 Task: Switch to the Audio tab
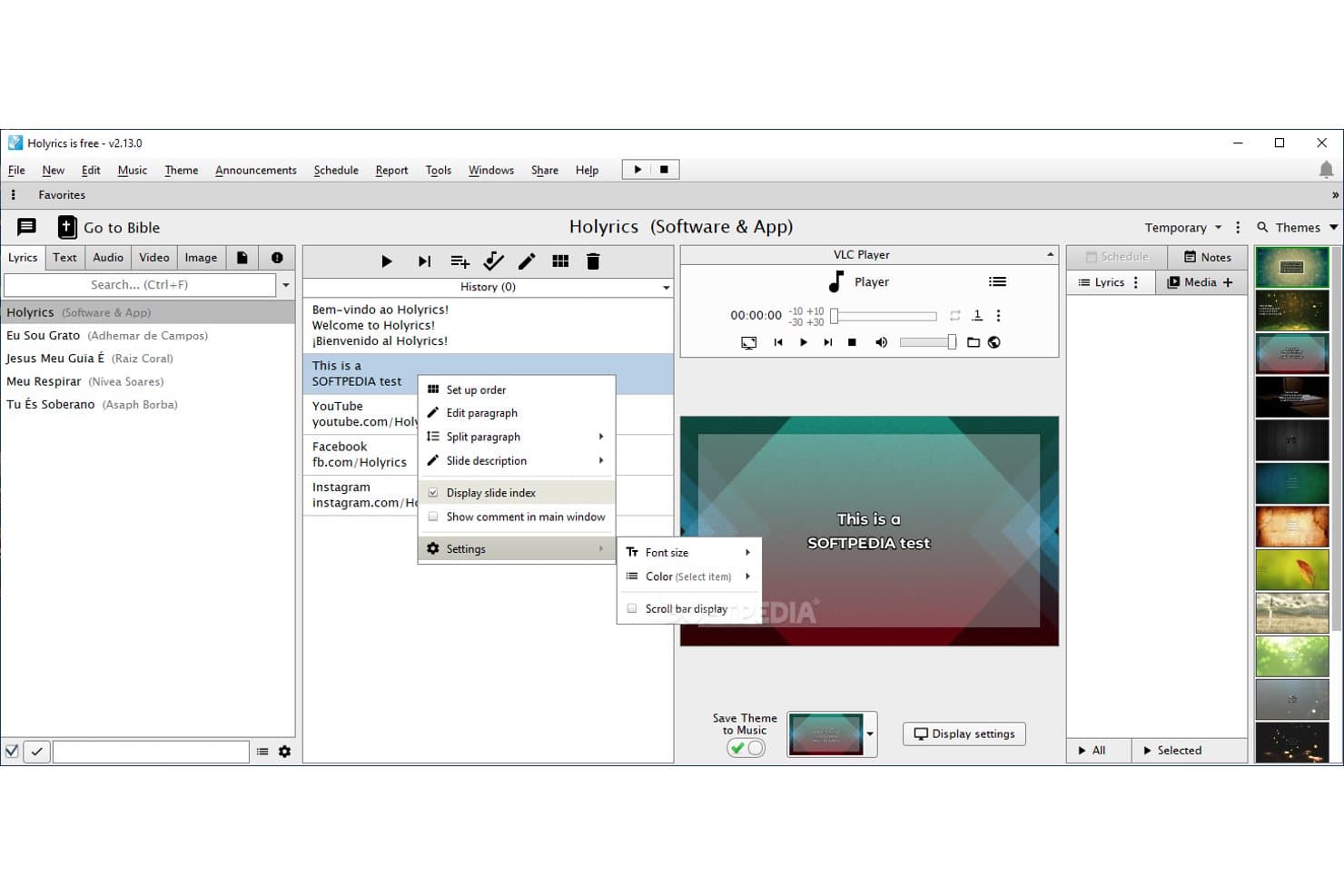(x=108, y=258)
